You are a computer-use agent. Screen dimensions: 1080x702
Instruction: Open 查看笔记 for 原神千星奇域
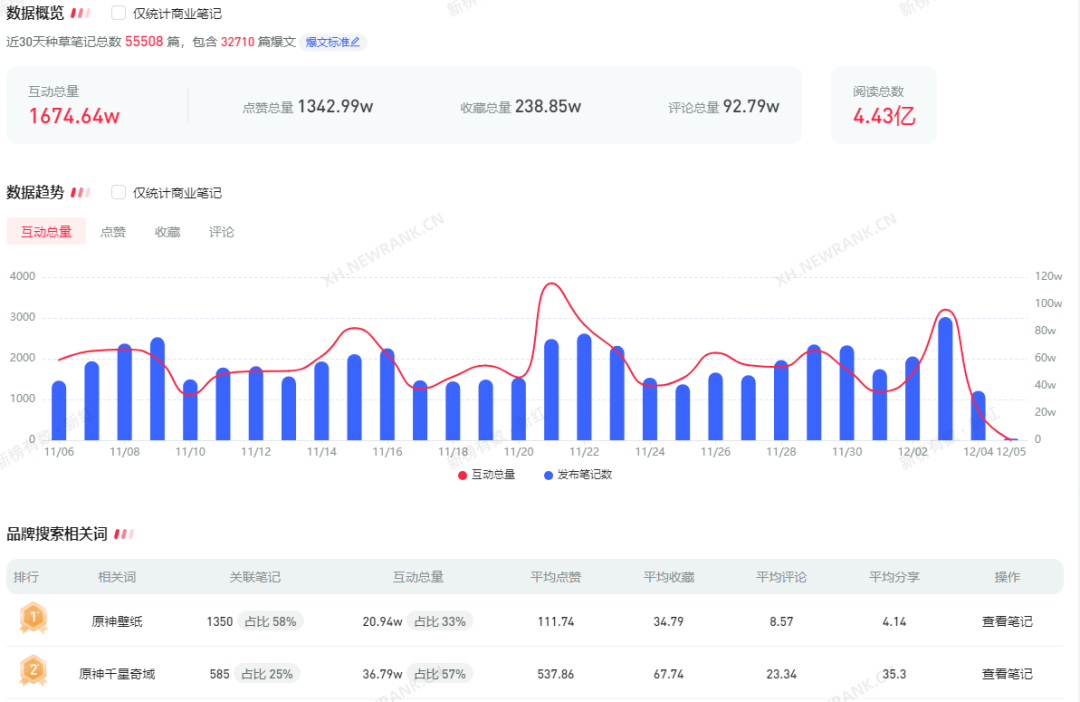(1007, 674)
